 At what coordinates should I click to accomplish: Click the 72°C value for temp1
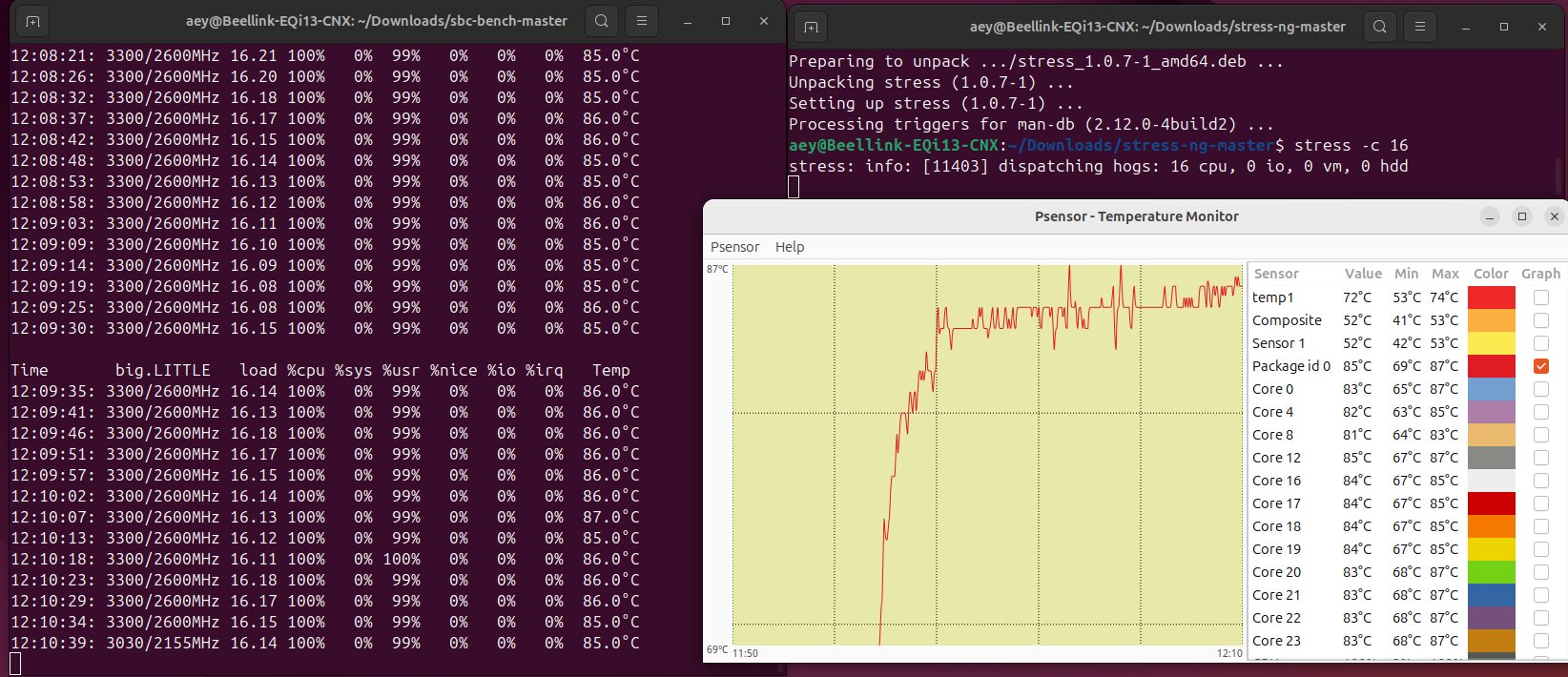1357,297
